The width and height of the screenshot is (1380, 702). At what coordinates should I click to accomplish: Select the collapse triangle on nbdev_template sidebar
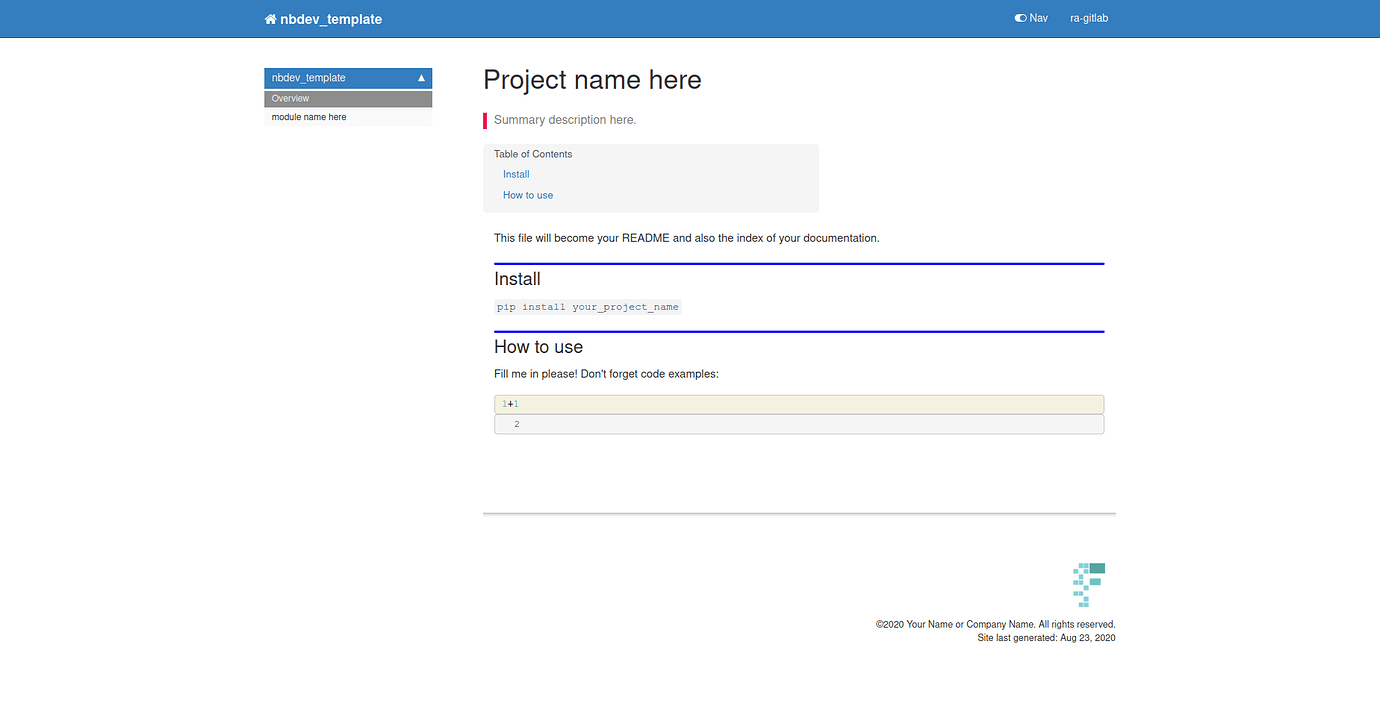pyautogui.click(x=420, y=77)
